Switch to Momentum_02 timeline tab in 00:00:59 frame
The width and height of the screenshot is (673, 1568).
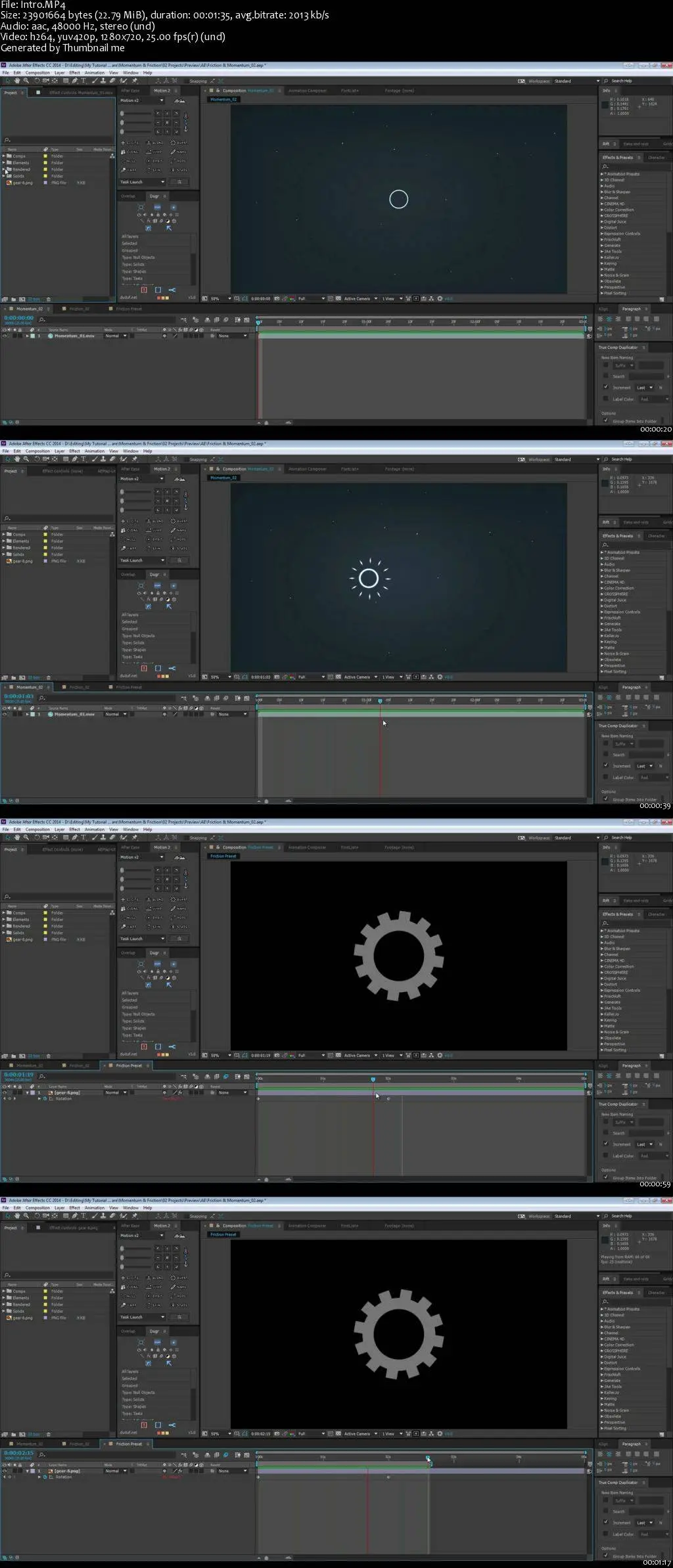(29, 1065)
